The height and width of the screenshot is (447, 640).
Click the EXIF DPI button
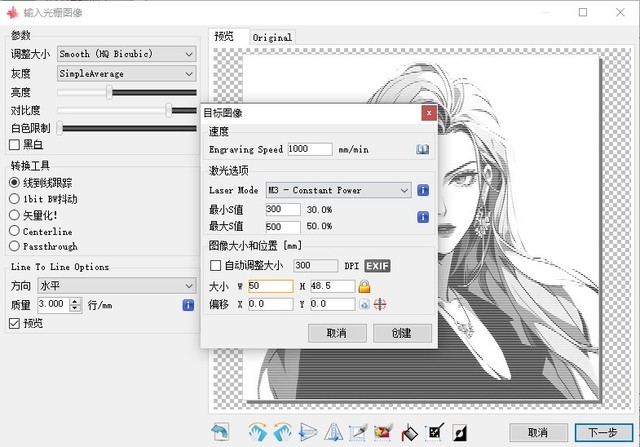pos(377,266)
